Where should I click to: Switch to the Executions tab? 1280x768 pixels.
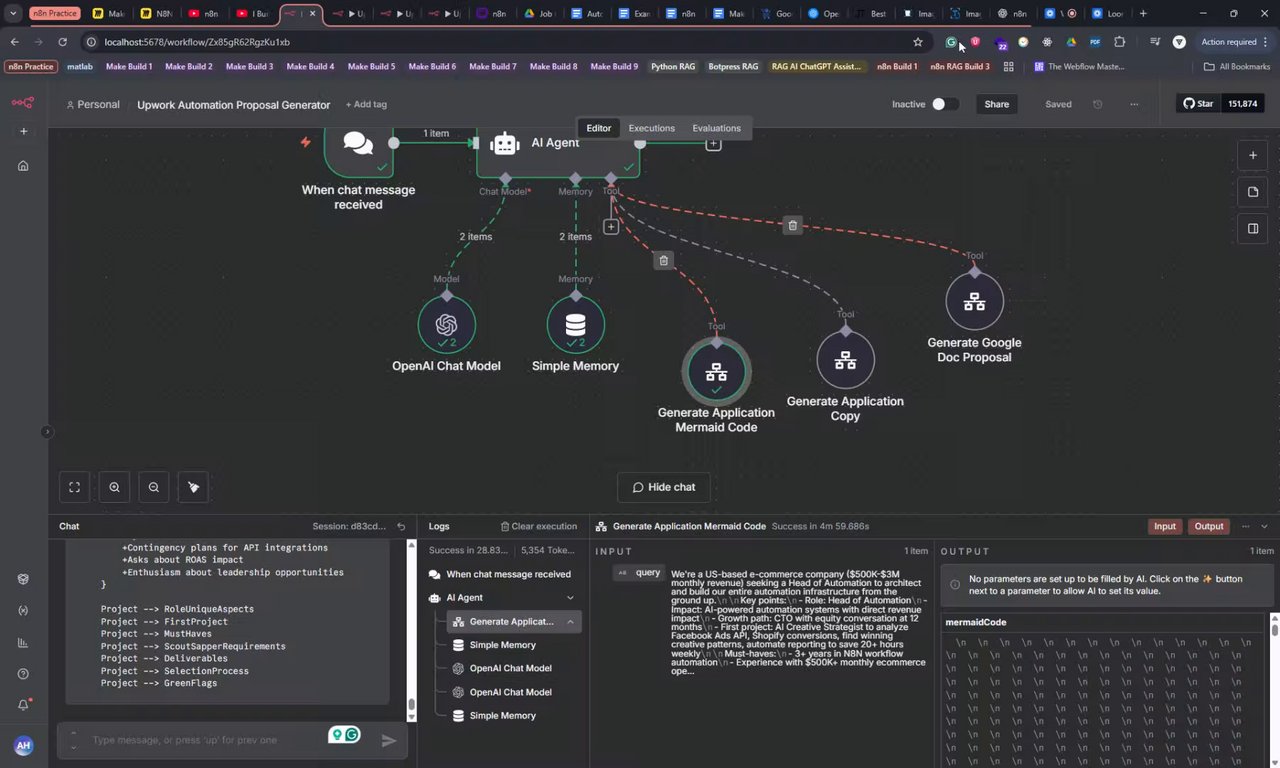(x=651, y=128)
